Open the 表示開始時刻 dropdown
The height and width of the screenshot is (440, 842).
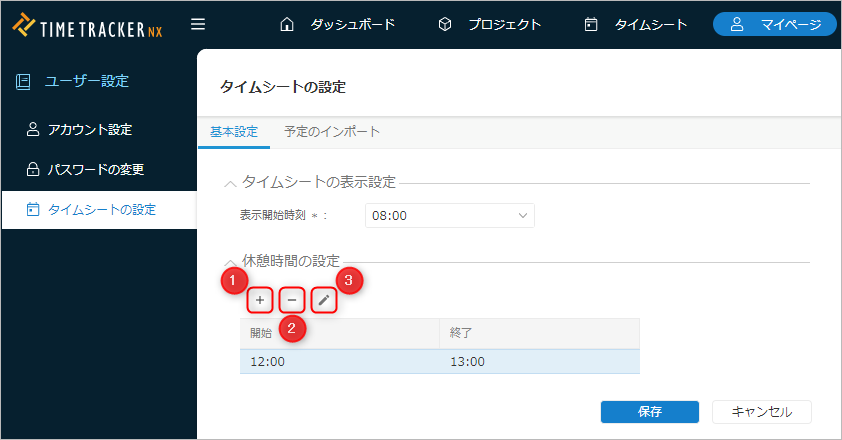450,215
